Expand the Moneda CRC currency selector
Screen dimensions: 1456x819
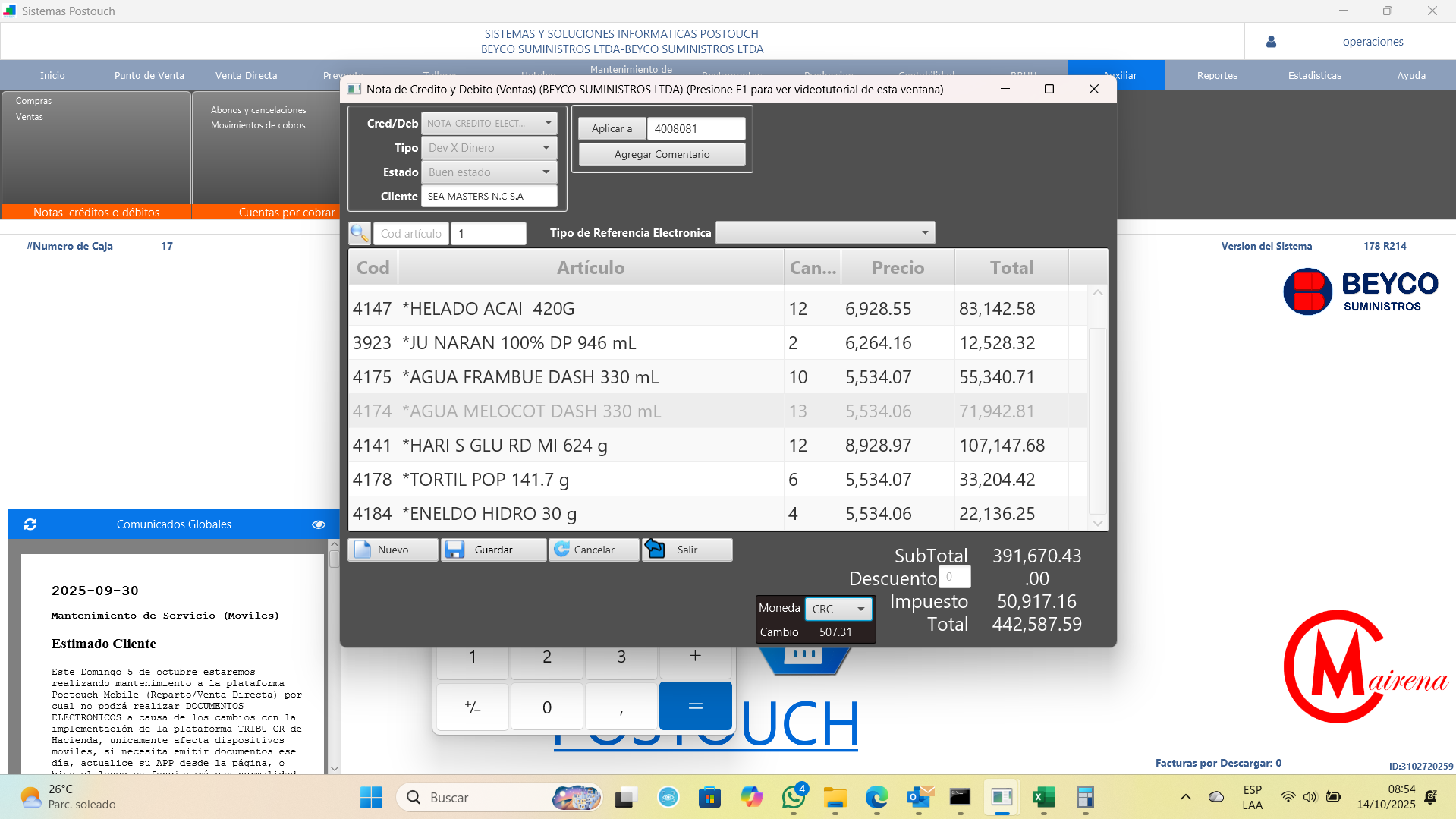click(x=860, y=609)
